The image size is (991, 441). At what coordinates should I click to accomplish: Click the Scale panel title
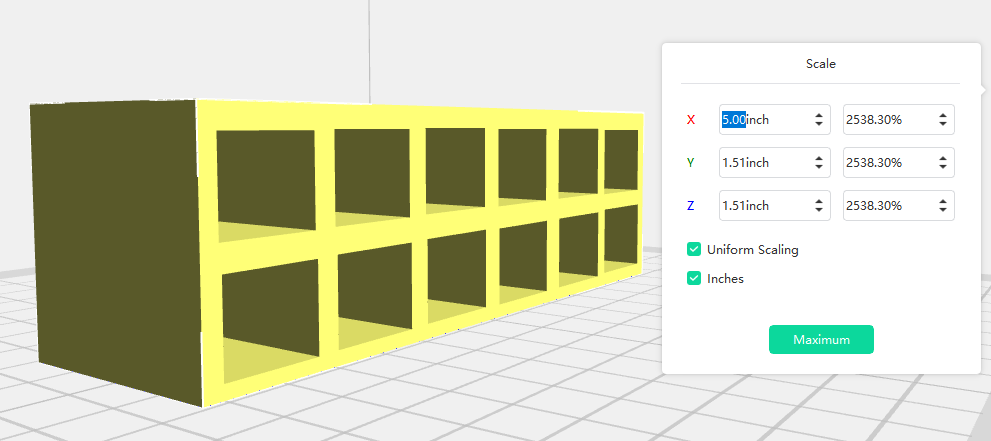click(x=820, y=64)
